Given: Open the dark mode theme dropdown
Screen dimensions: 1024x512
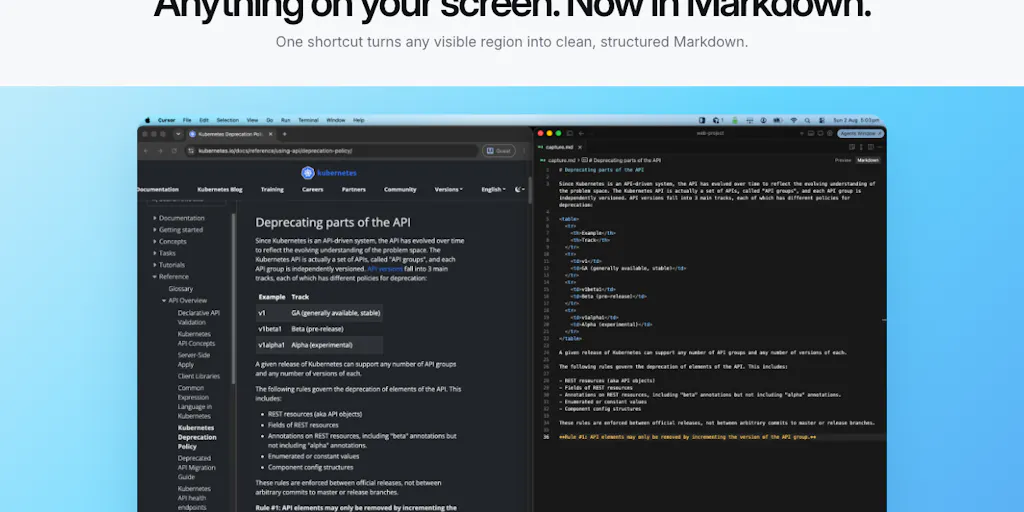Looking at the screenshot, I should [x=520, y=189].
